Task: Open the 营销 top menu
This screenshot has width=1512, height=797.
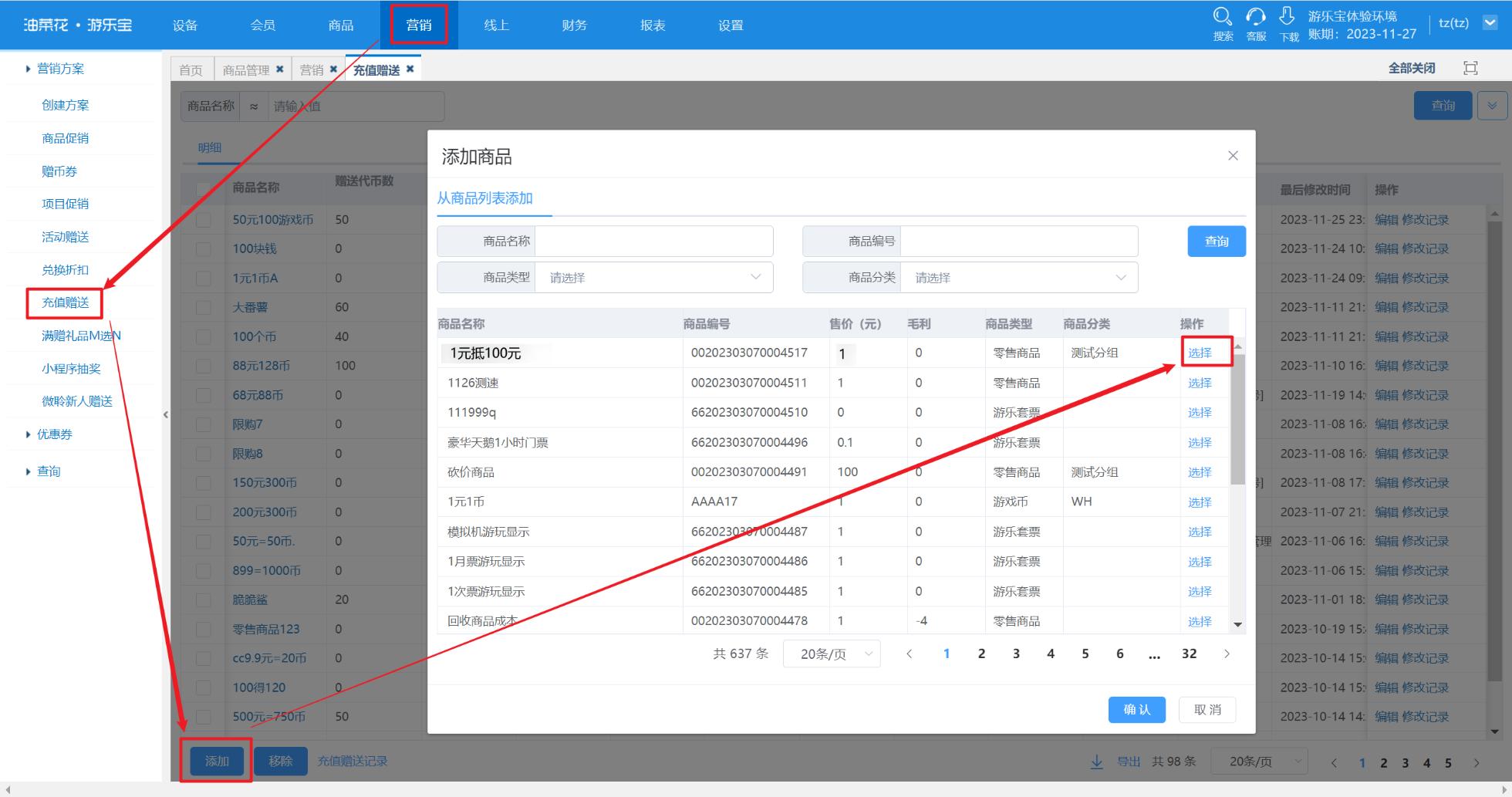Action: click(419, 25)
